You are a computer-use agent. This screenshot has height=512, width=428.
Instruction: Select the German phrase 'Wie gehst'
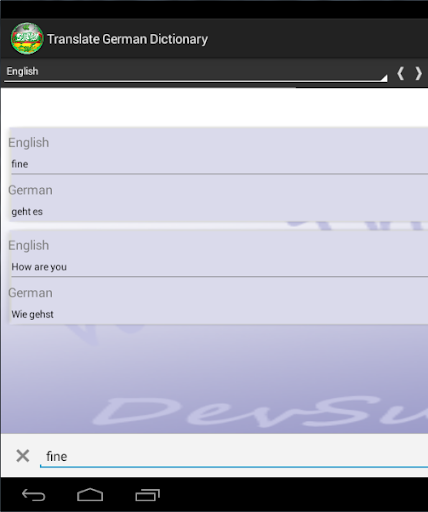32,314
